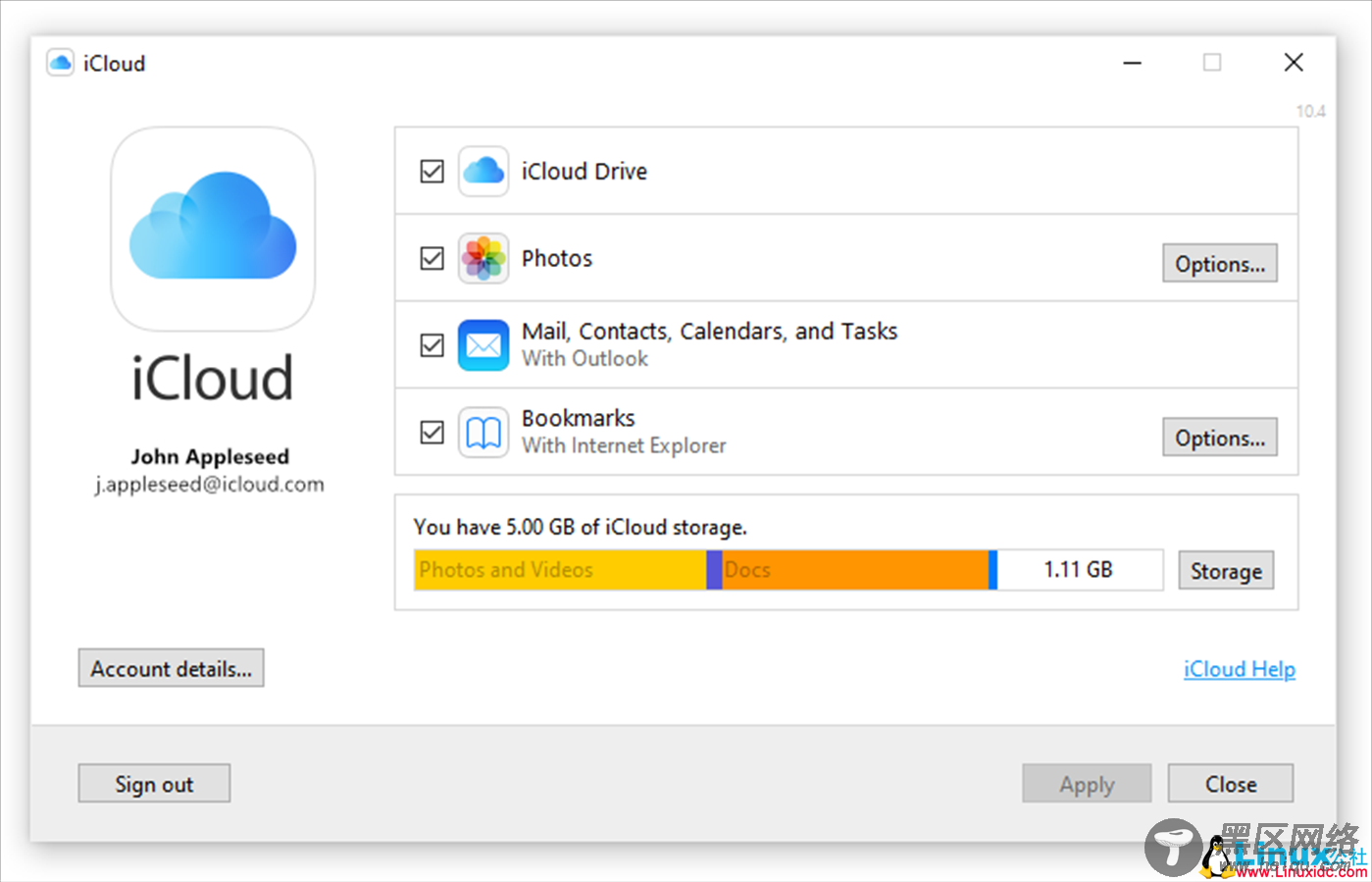Click the Docs storage bar segment
Image resolution: width=1372 pixels, height=882 pixels.
(855, 570)
